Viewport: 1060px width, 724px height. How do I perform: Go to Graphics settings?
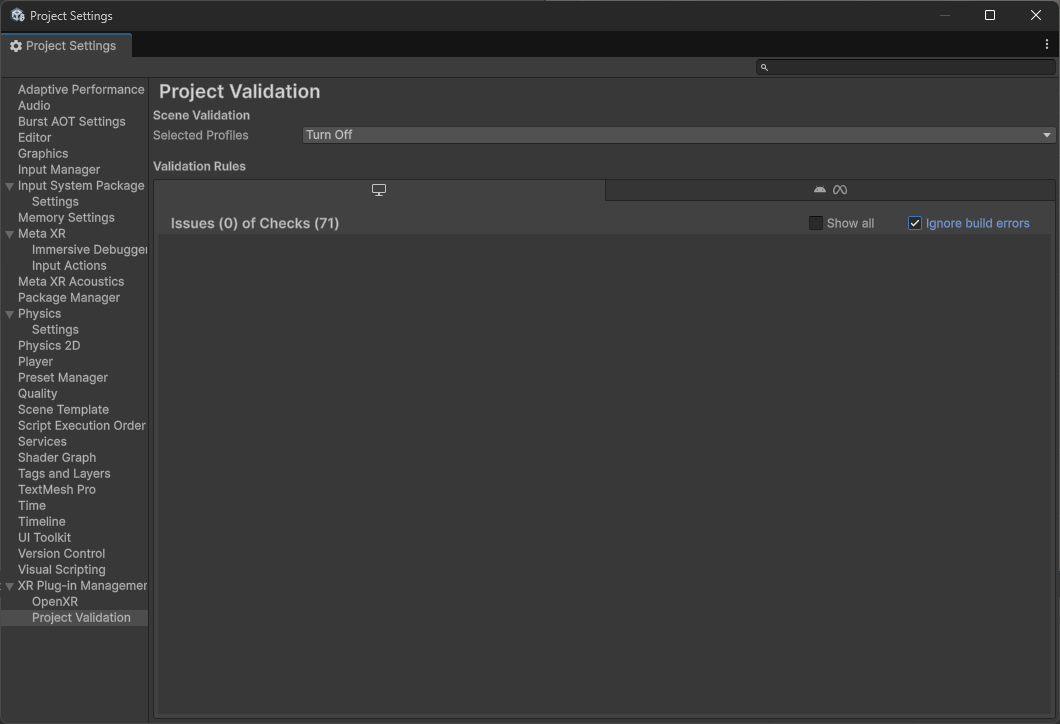pyautogui.click(x=43, y=153)
